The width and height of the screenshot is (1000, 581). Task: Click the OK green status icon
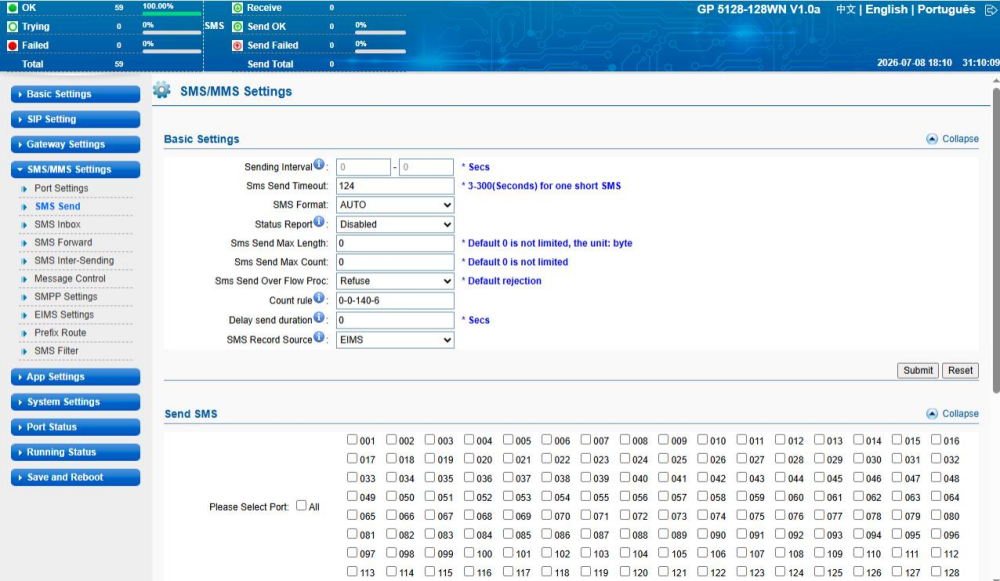[12, 8]
